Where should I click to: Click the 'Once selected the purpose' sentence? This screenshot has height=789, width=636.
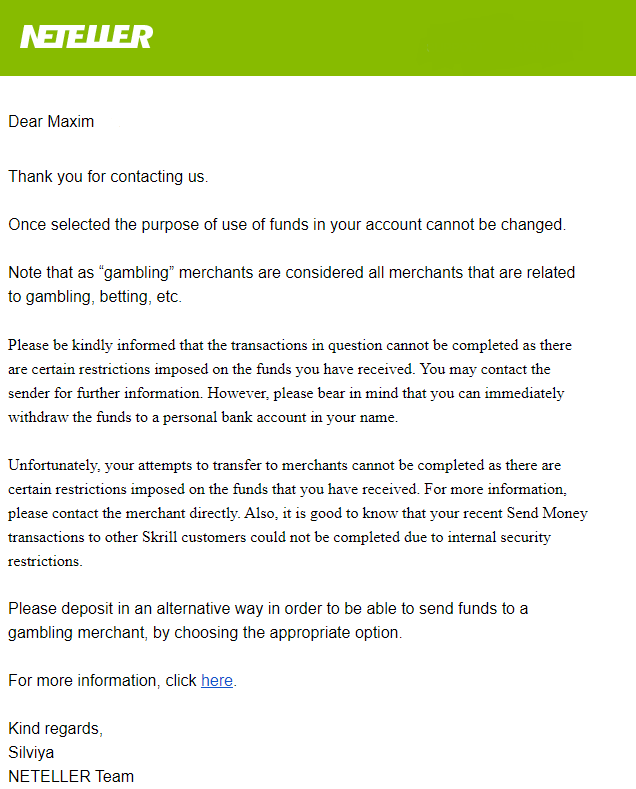click(x=287, y=224)
